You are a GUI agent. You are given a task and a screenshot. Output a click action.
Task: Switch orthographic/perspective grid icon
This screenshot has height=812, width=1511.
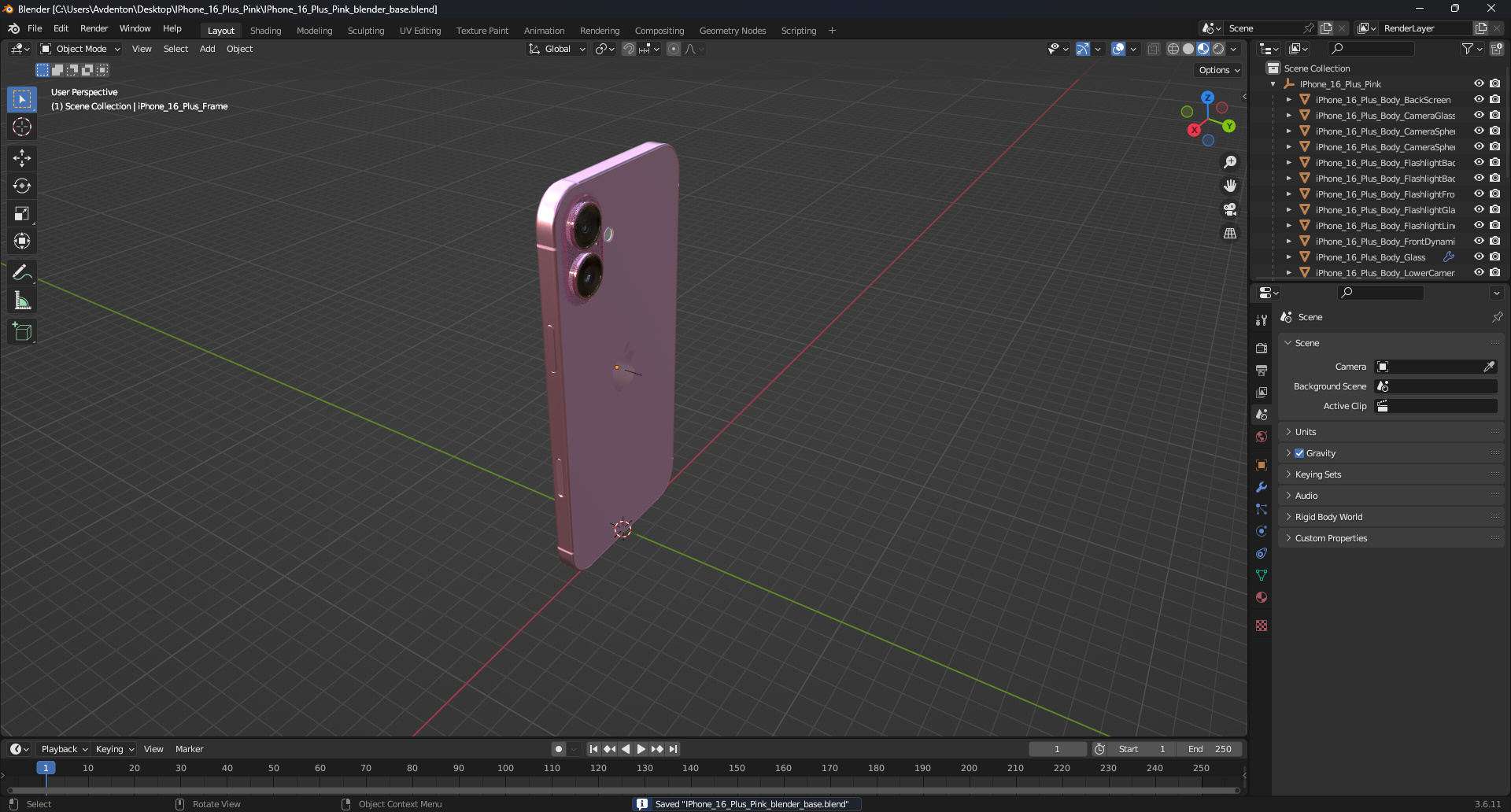1230,233
